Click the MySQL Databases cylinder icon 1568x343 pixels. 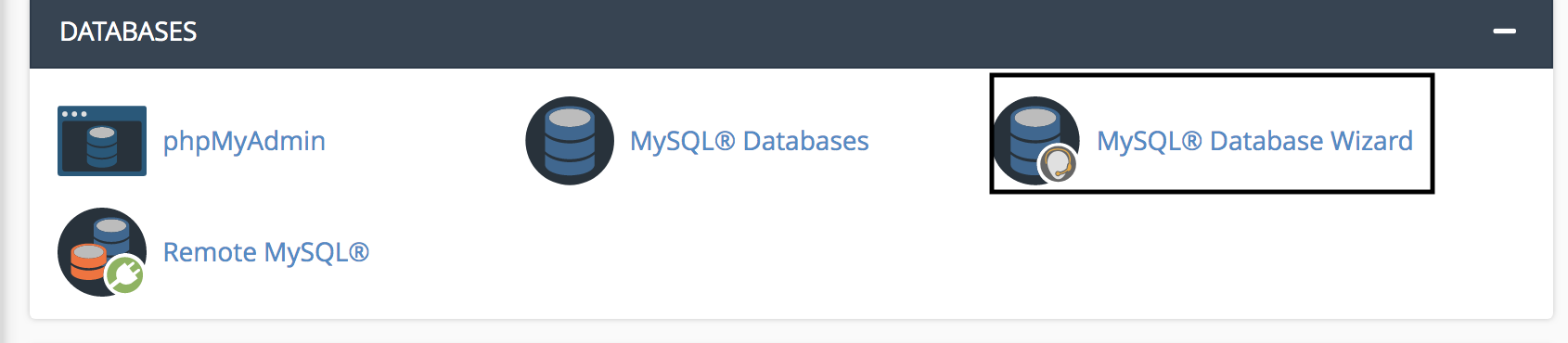(570, 141)
